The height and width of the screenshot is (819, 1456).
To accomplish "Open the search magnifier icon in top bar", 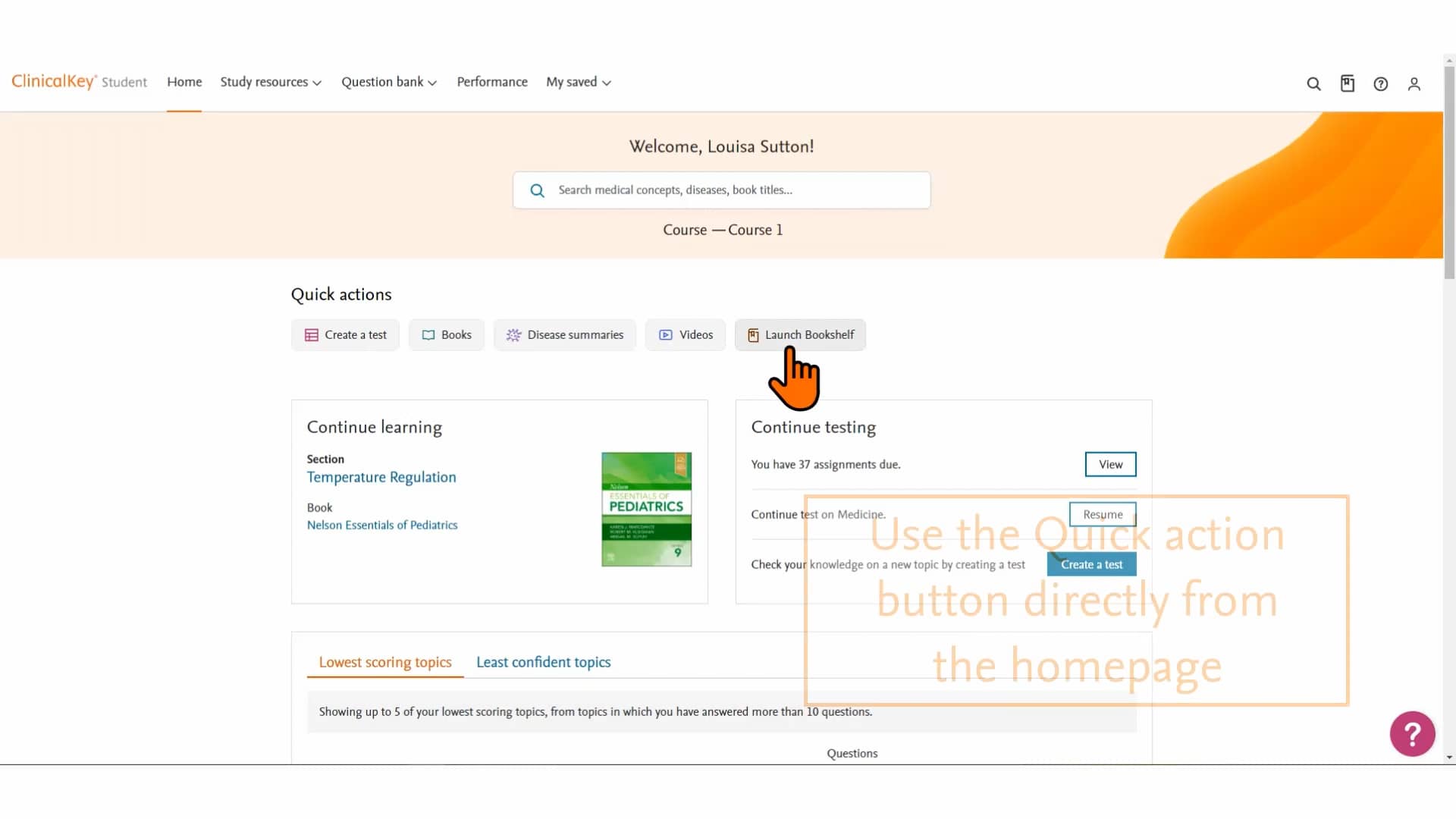I will tap(1313, 83).
